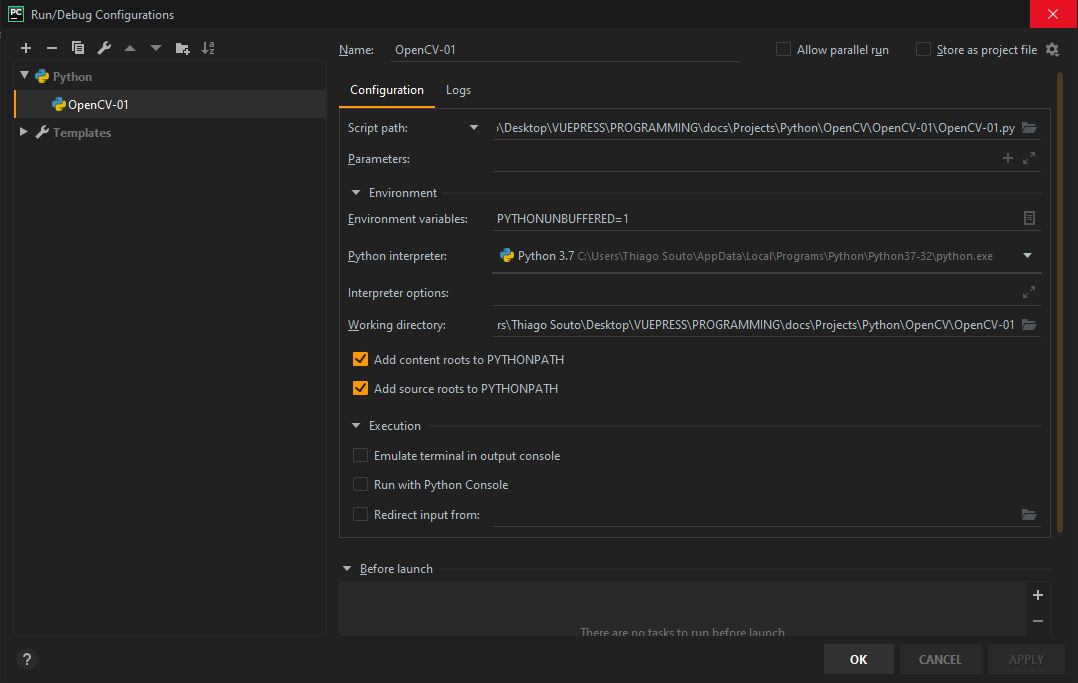This screenshot has width=1078, height=683.
Task: Enable Emulate terminal in output console
Action: point(360,455)
